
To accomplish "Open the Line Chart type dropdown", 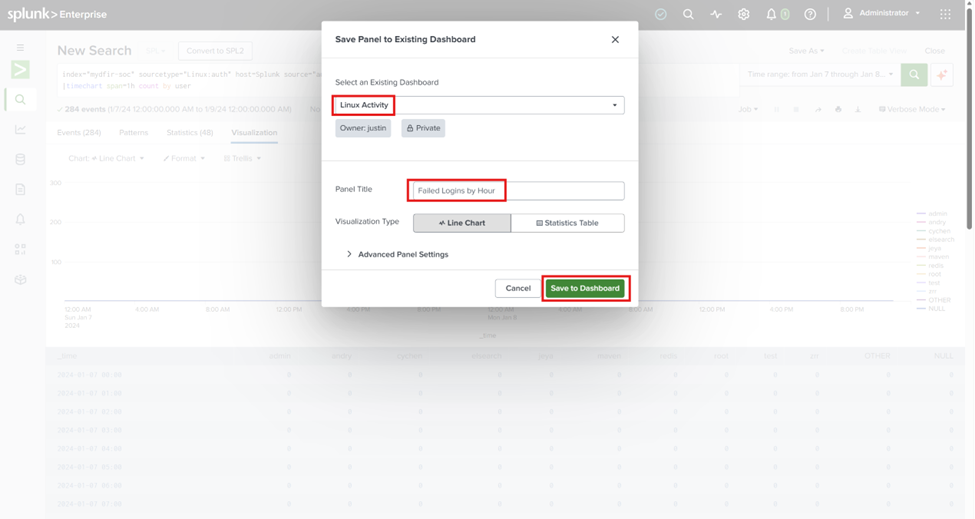I will 106,158.
